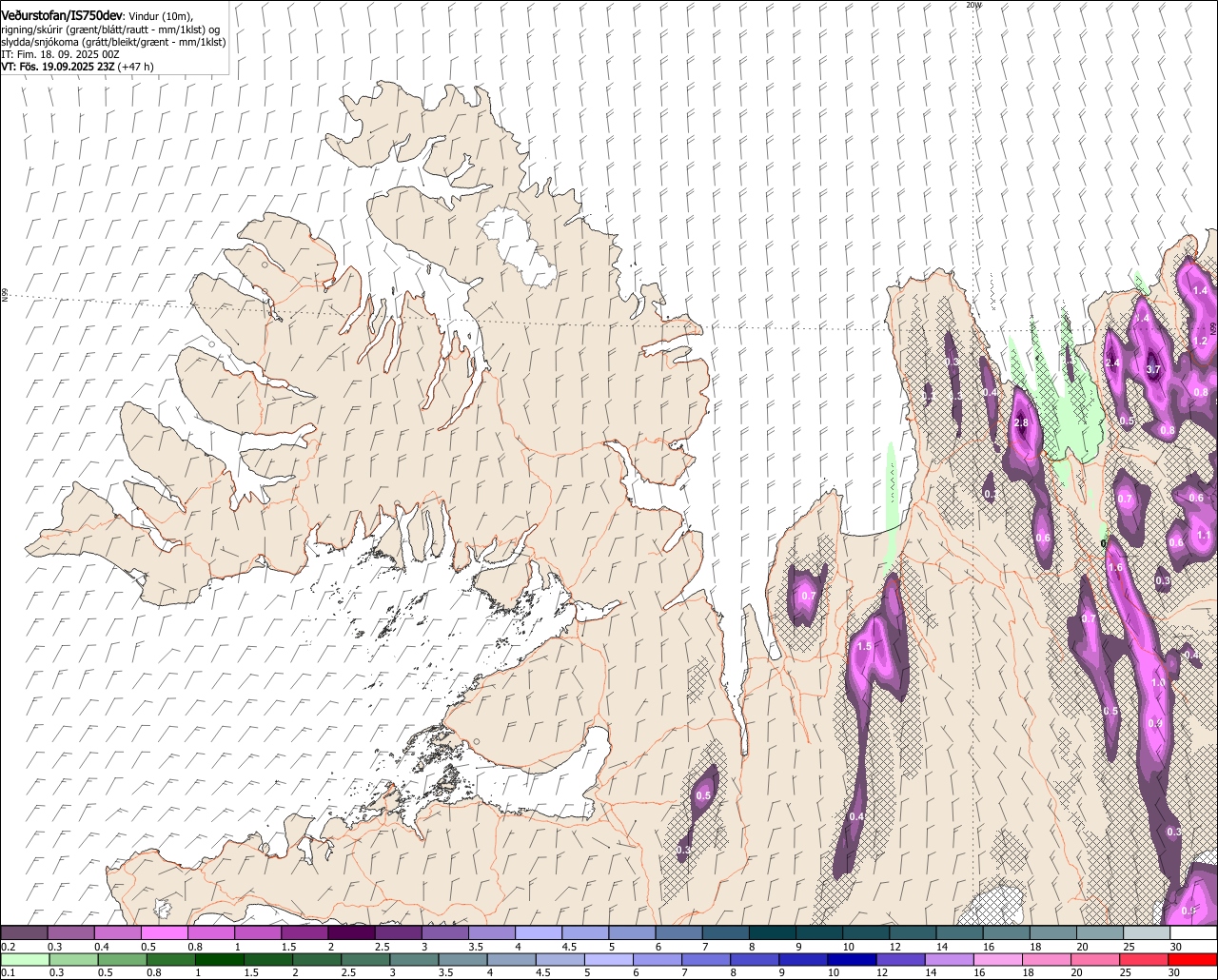Click the 2.4 precipitation value label
The width and height of the screenshot is (1218, 980).
[x=1112, y=363]
